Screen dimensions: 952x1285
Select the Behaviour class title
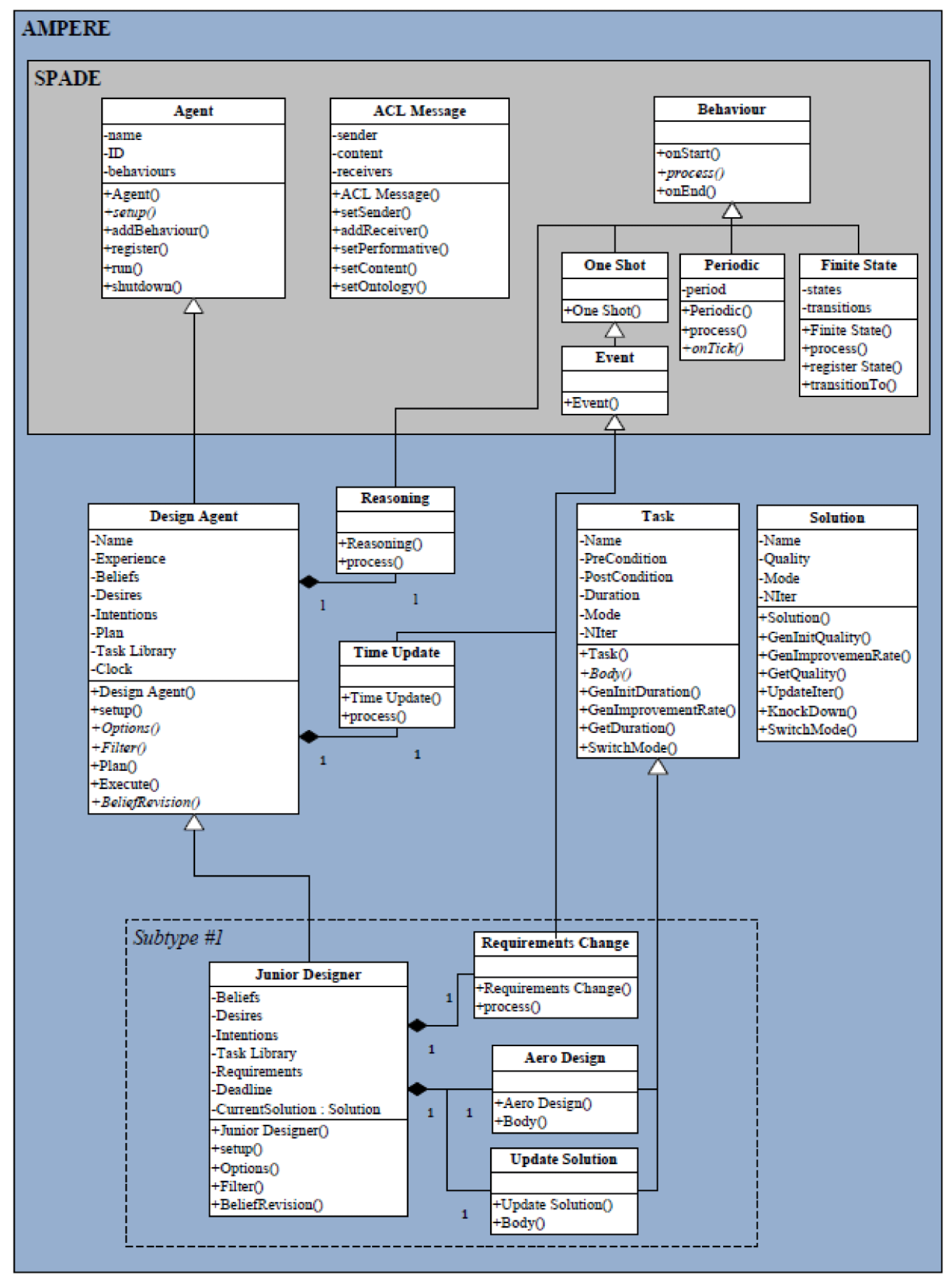coord(731,109)
